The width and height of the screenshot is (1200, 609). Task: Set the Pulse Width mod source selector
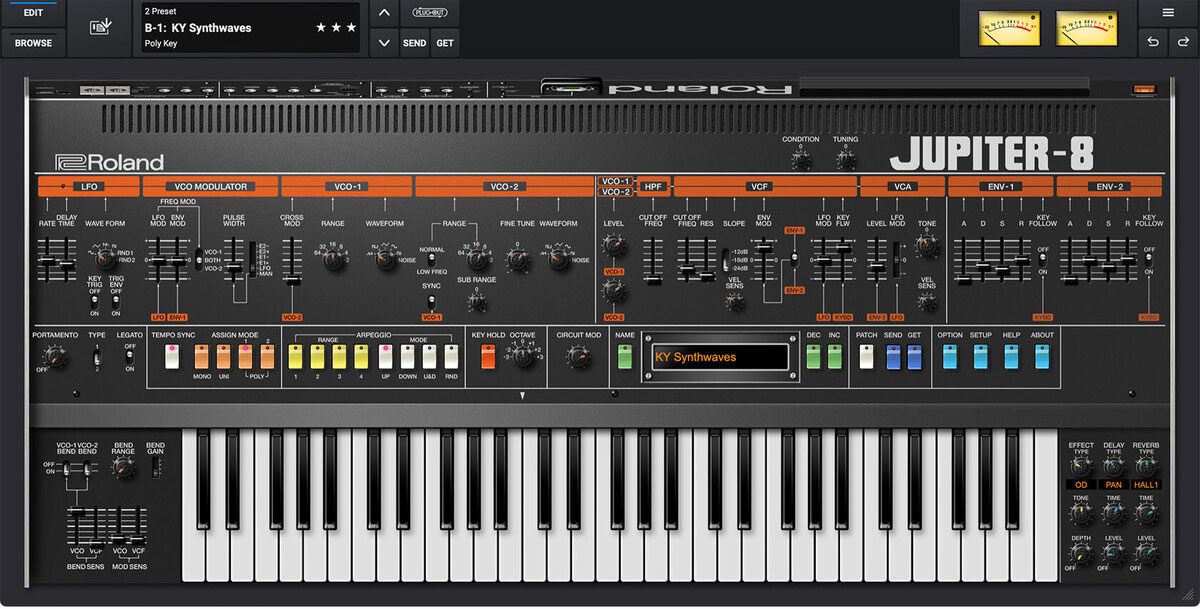250,258
